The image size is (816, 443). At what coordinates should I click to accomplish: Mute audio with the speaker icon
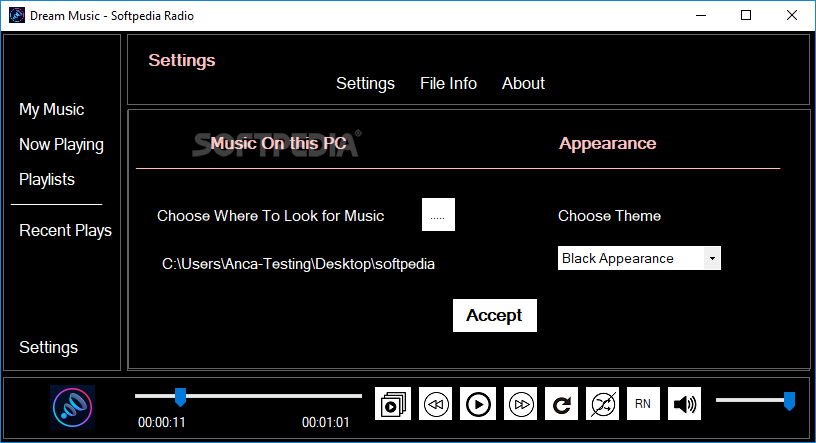click(x=684, y=403)
